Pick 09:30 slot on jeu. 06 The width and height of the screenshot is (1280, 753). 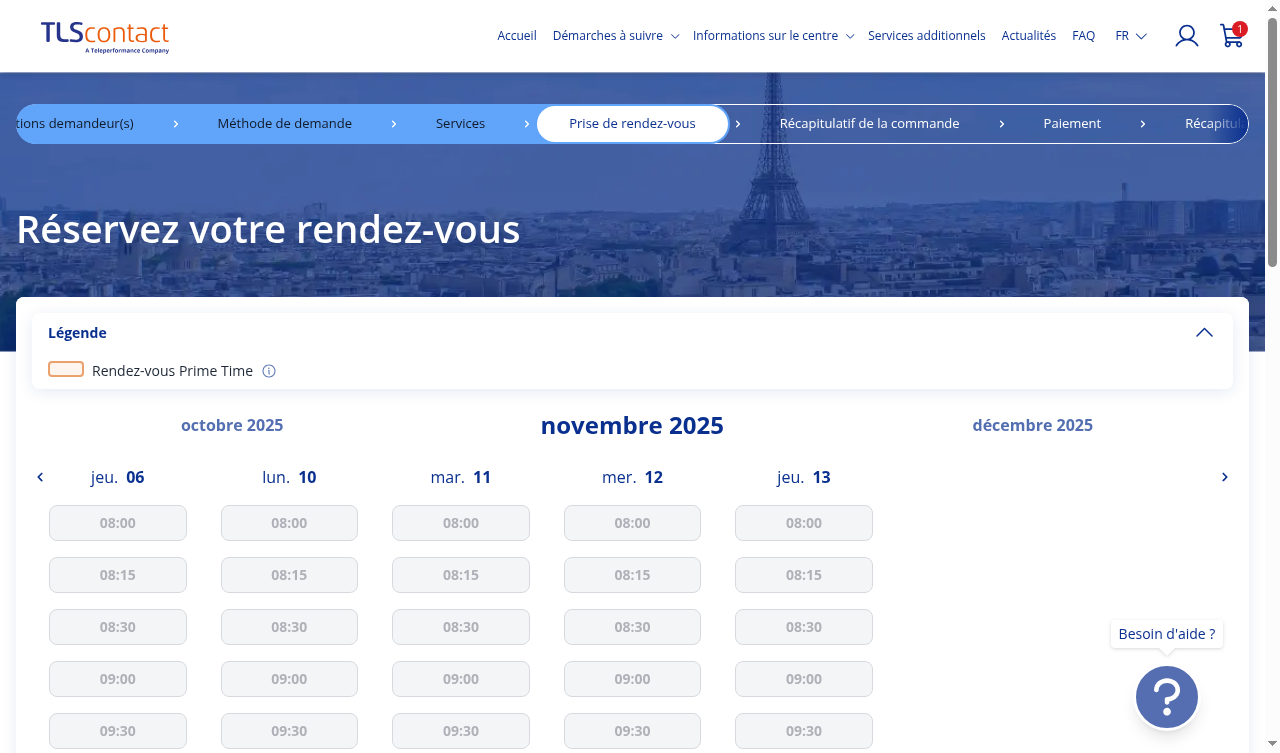(x=118, y=731)
